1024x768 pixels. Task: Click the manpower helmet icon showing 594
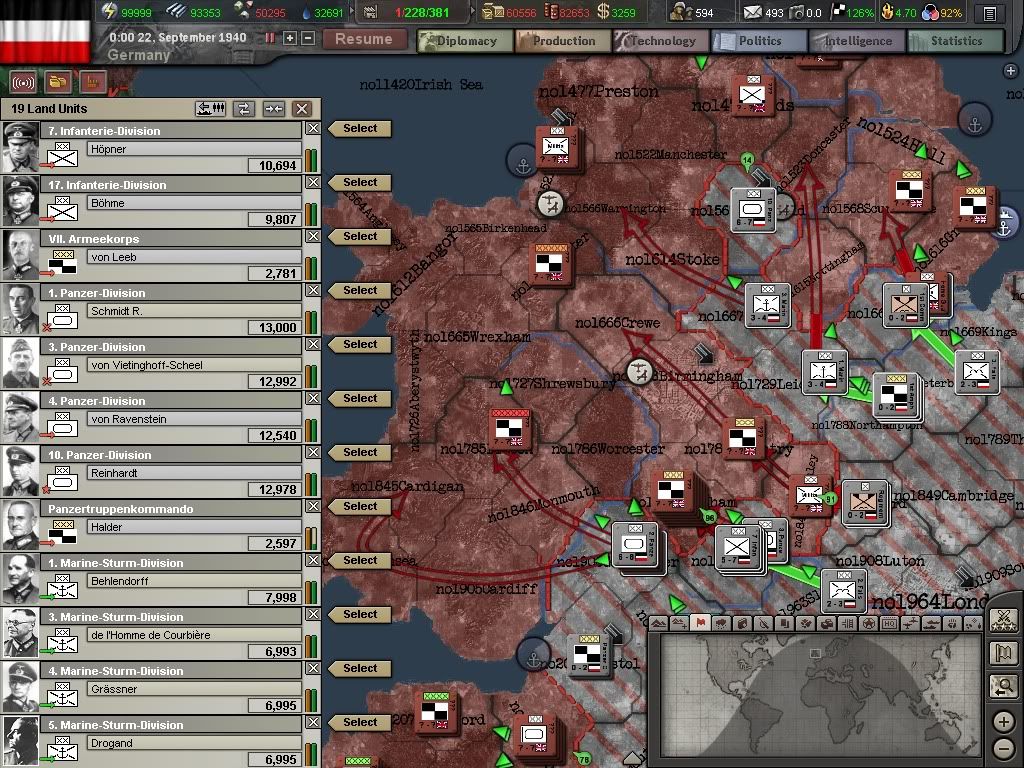tap(681, 12)
